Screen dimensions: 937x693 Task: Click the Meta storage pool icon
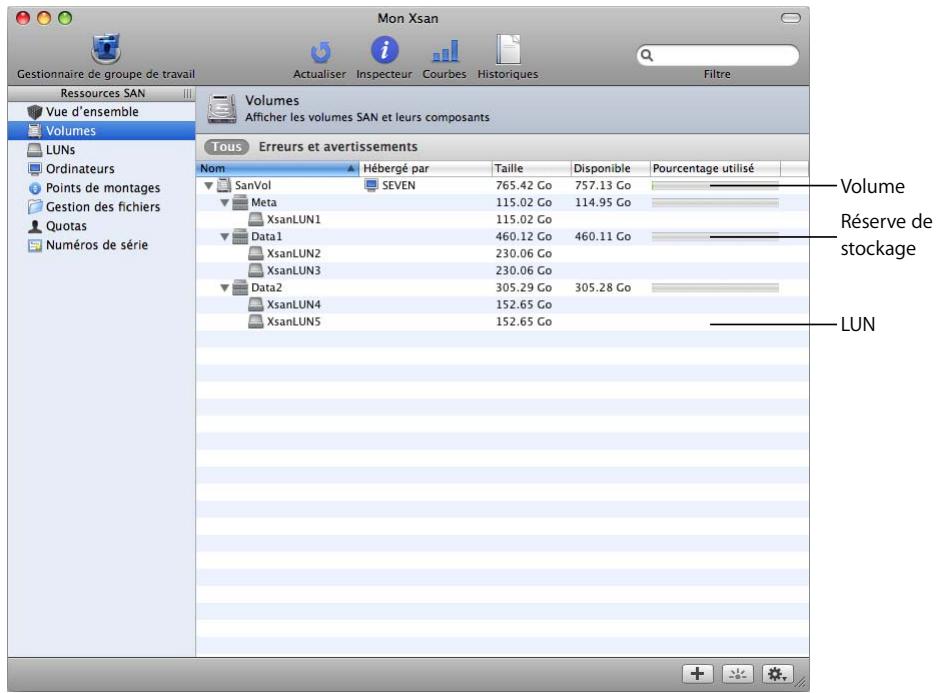click(240, 203)
